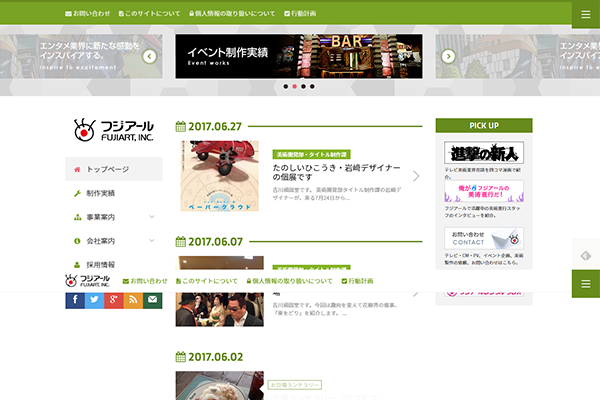Open 制作実績 in sidebar menu
600x400 pixels.
(101, 193)
